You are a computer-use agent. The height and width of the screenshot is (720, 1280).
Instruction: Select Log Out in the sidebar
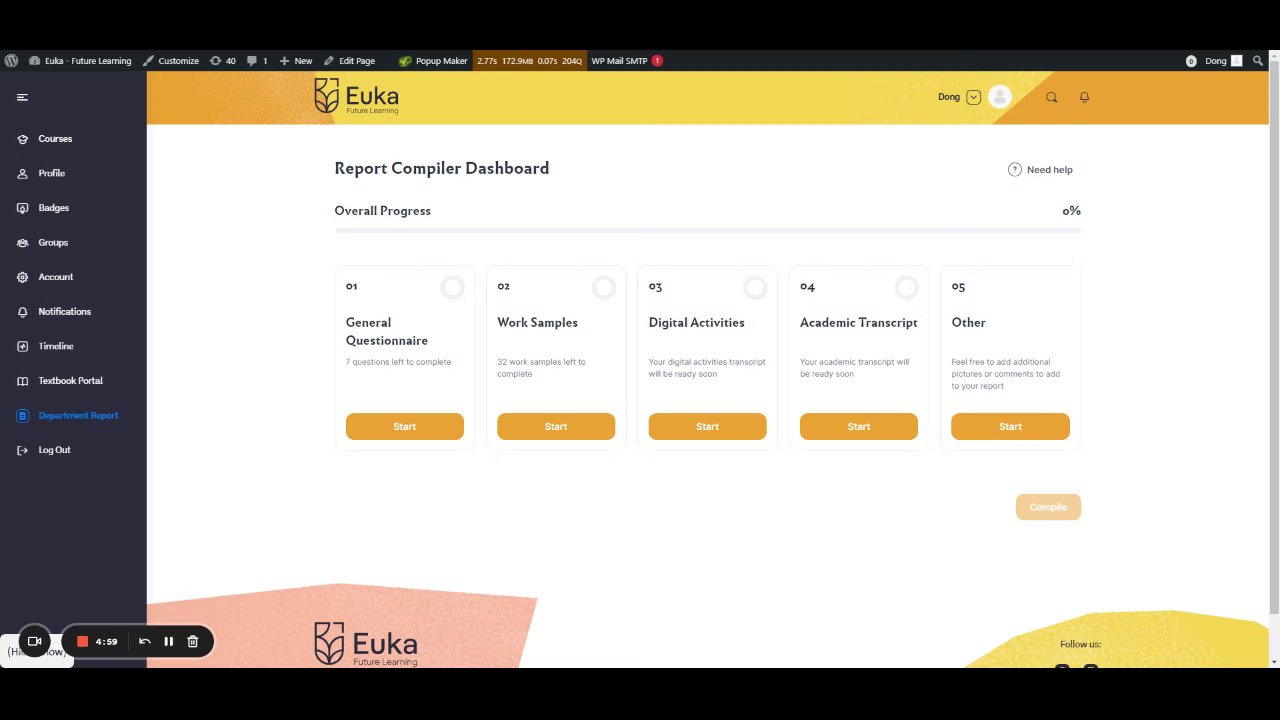pyautogui.click(x=55, y=450)
